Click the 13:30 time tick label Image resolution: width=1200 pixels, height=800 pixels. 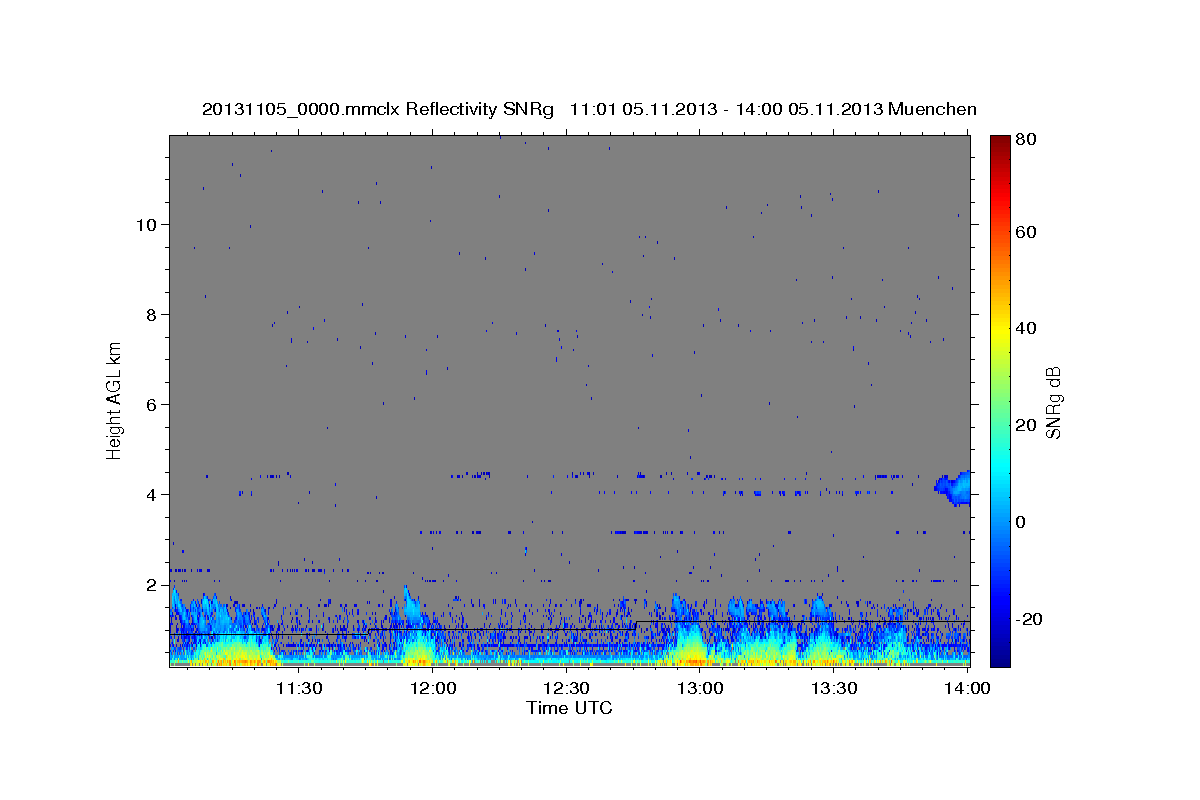(x=834, y=688)
